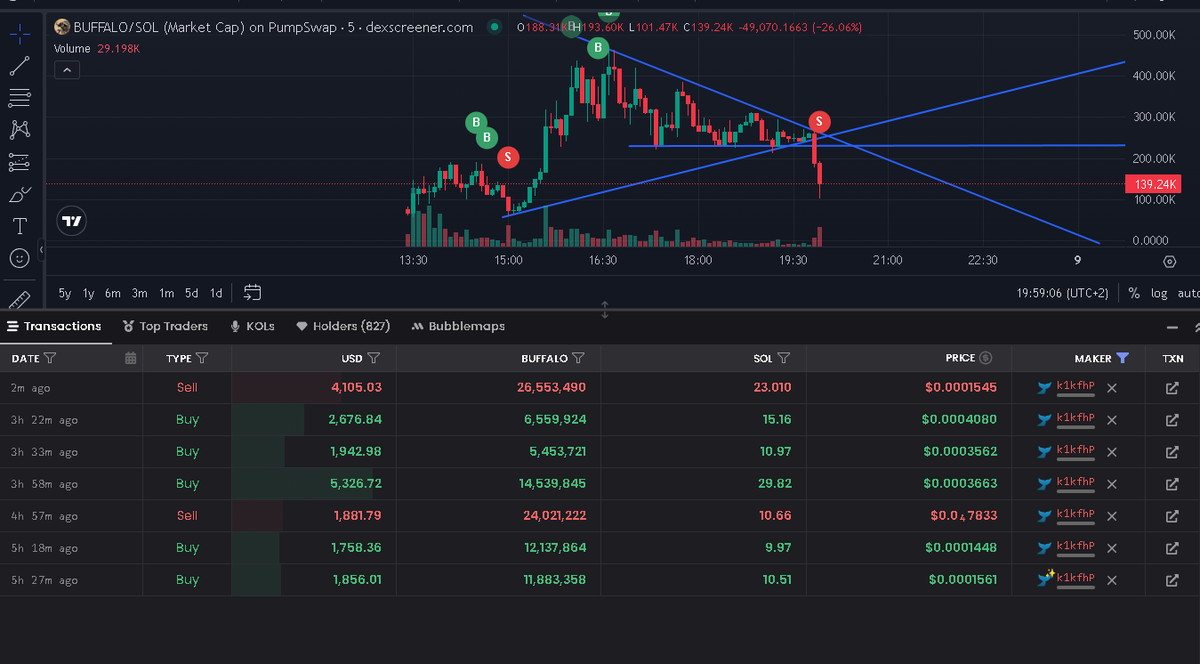Toggle USD currency icon in PRICE header
This screenshot has width=1200, height=664.
985,358
